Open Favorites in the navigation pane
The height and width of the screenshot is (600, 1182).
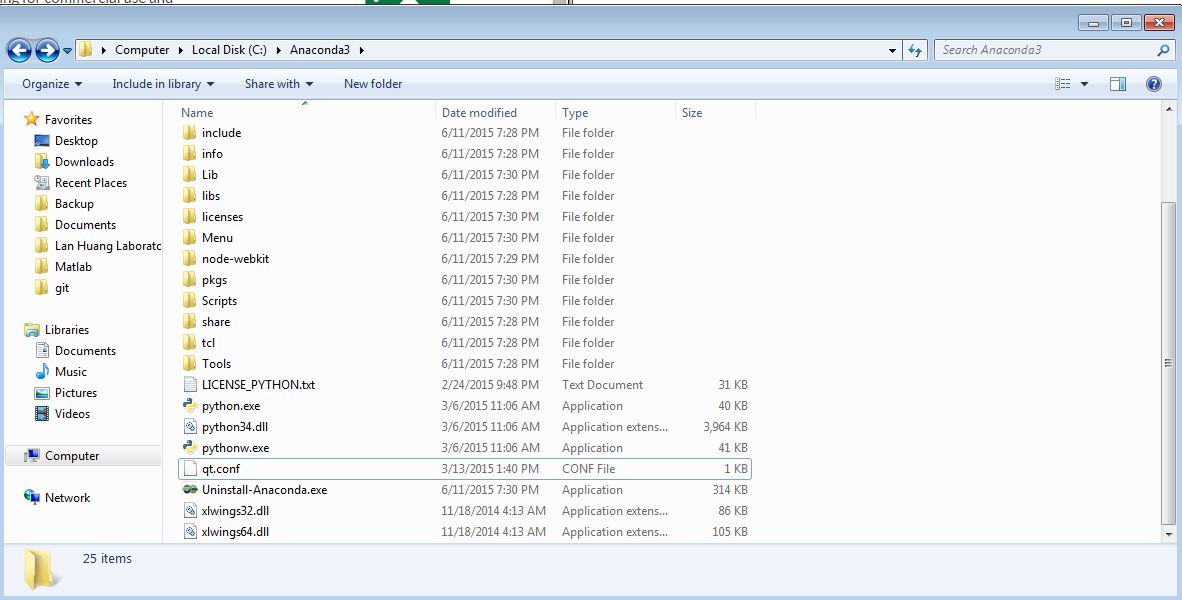click(x=68, y=120)
